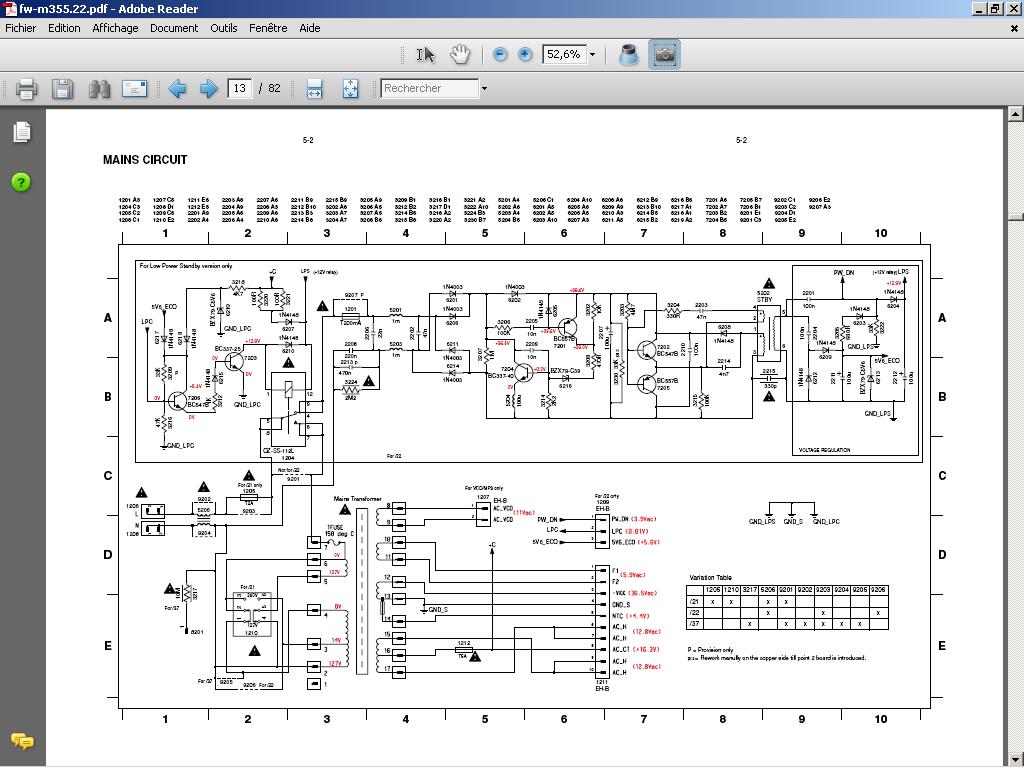Screen dimensions: 1024x768
Task: Click the 'P = Provision only' note
Action: point(711,650)
